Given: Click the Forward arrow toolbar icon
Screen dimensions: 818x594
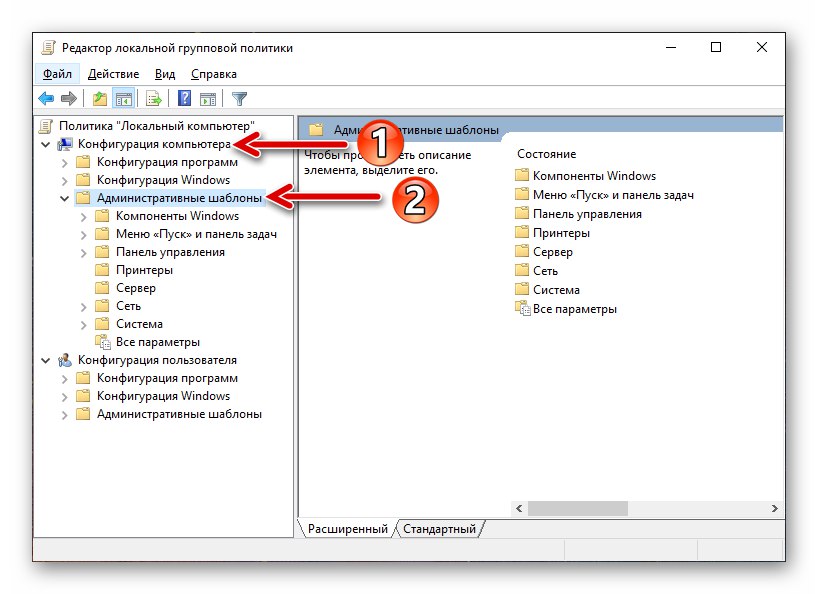Looking at the screenshot, I should click(69, 98).
